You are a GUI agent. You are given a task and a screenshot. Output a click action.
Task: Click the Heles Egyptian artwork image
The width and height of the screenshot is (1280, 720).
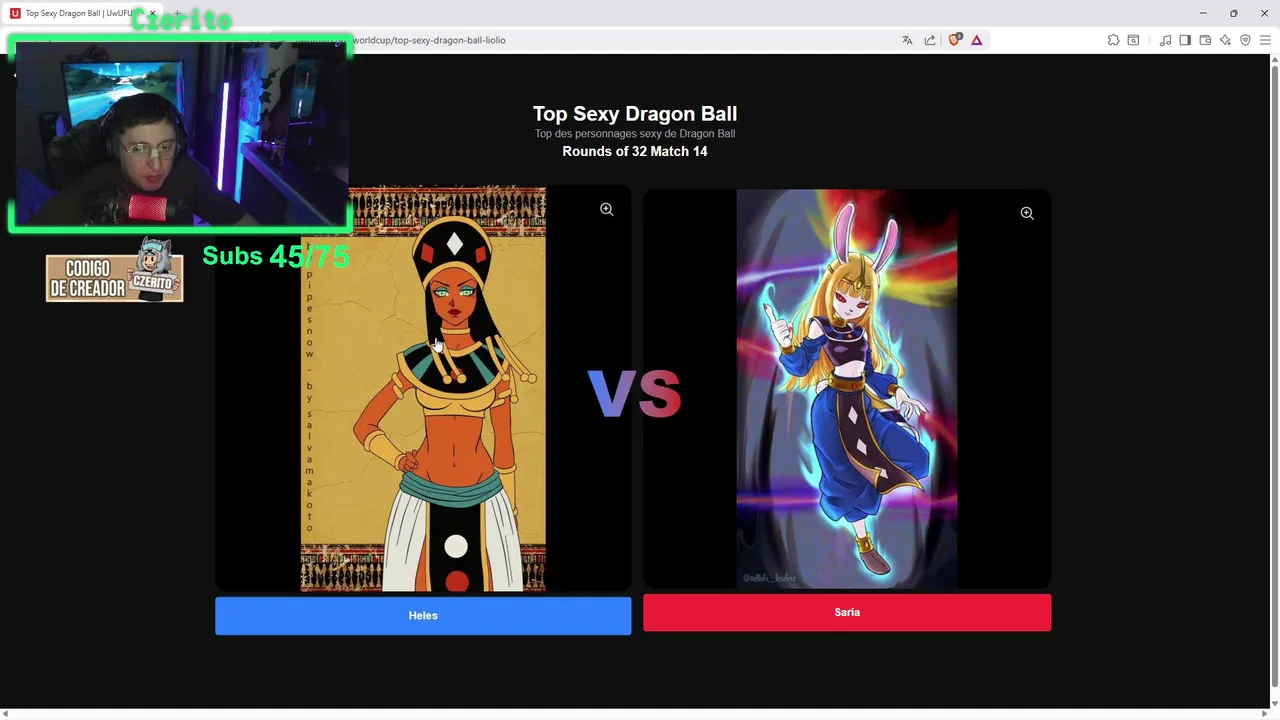click(423, 389)
